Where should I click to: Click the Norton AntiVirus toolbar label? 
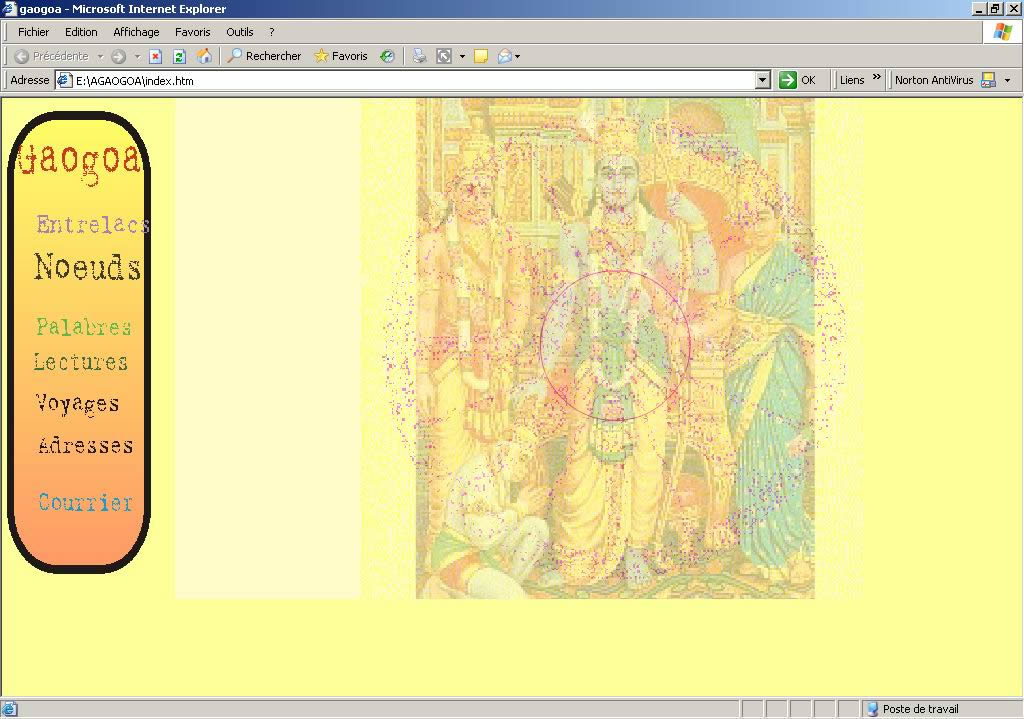point(934,80)
